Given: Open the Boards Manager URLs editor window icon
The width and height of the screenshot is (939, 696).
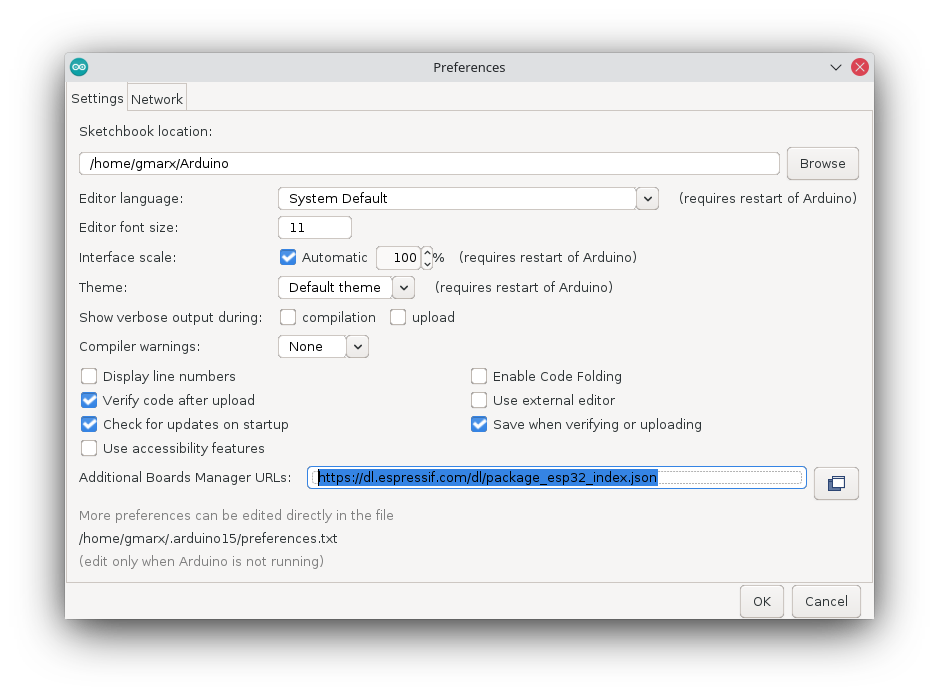Looking at the screenshot, I should [x=836, y=483].
